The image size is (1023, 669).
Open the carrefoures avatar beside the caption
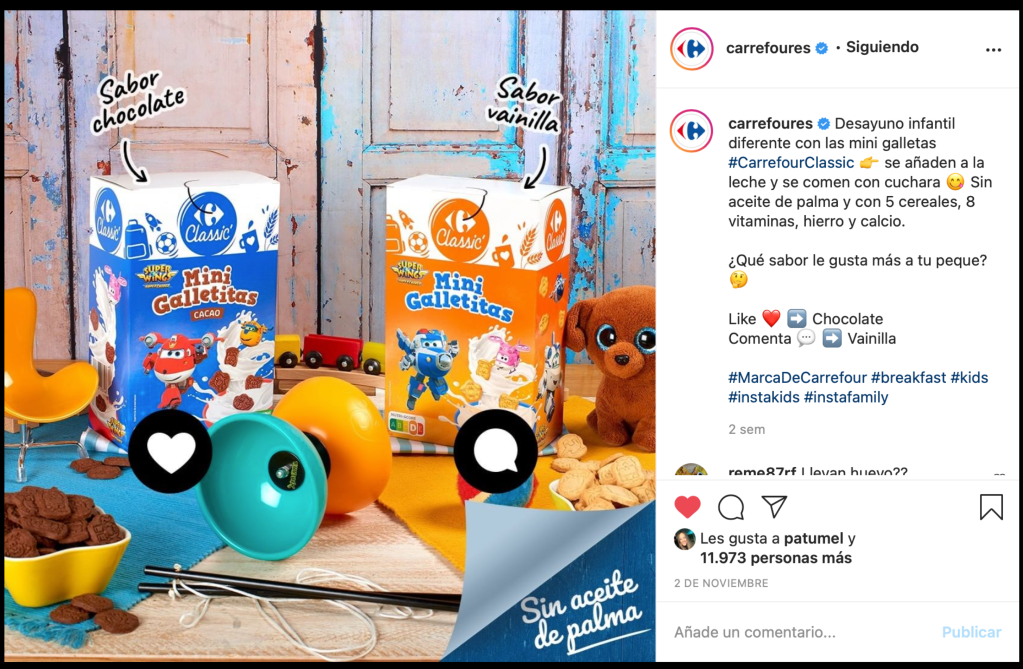point(692,131)
